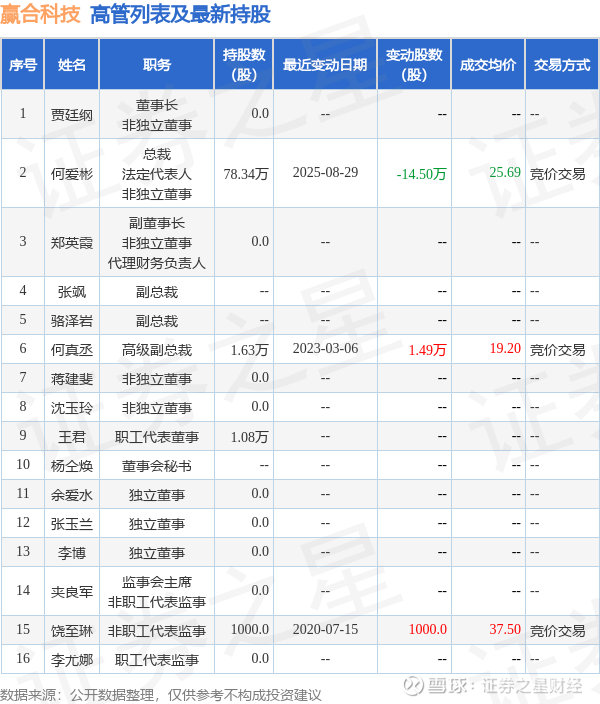Click the 雪球 logo icon
Screen dimensions: 600x704
click(413, 686)
